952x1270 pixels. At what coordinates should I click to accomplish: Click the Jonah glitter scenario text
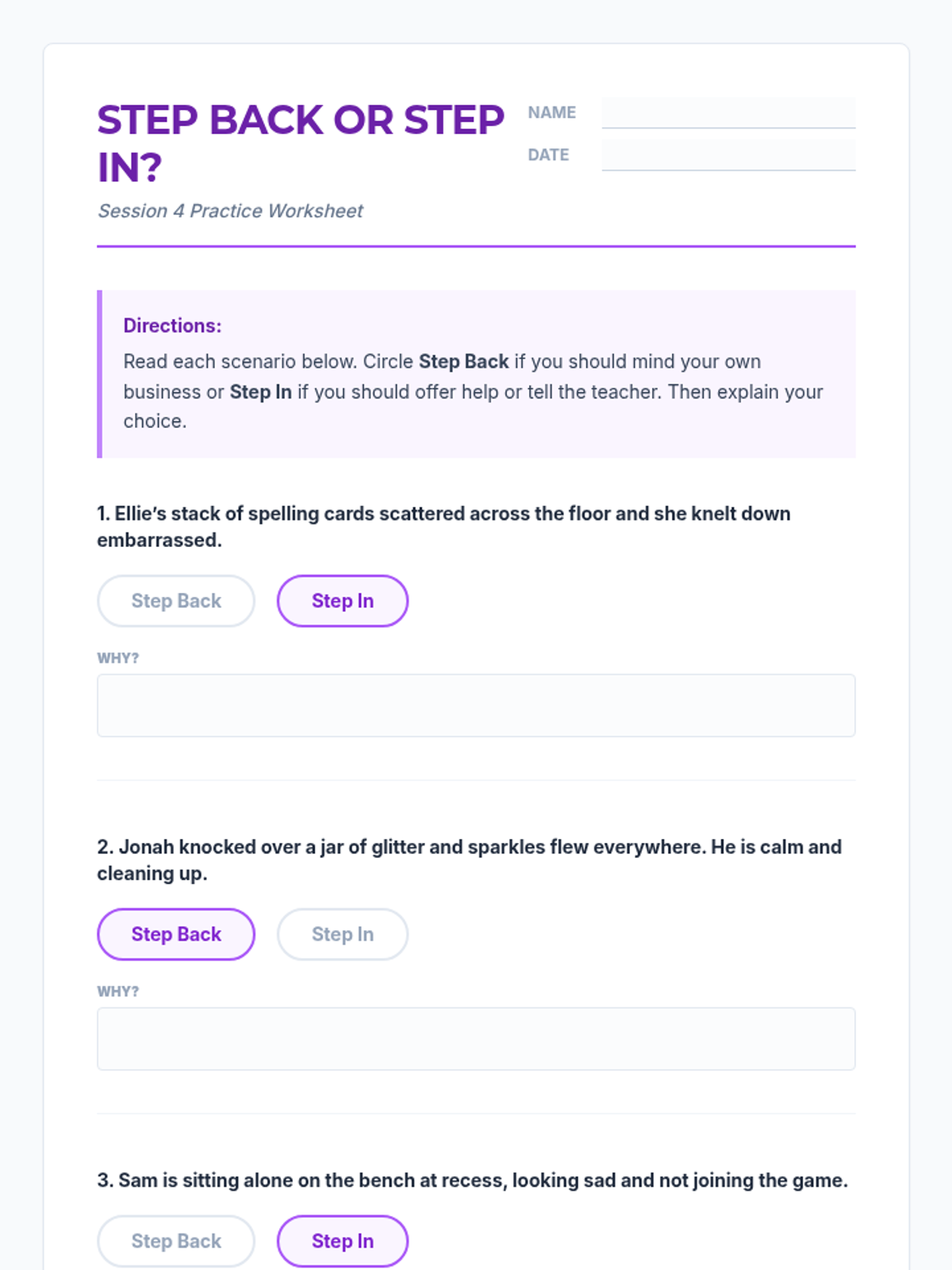(469, 860)
